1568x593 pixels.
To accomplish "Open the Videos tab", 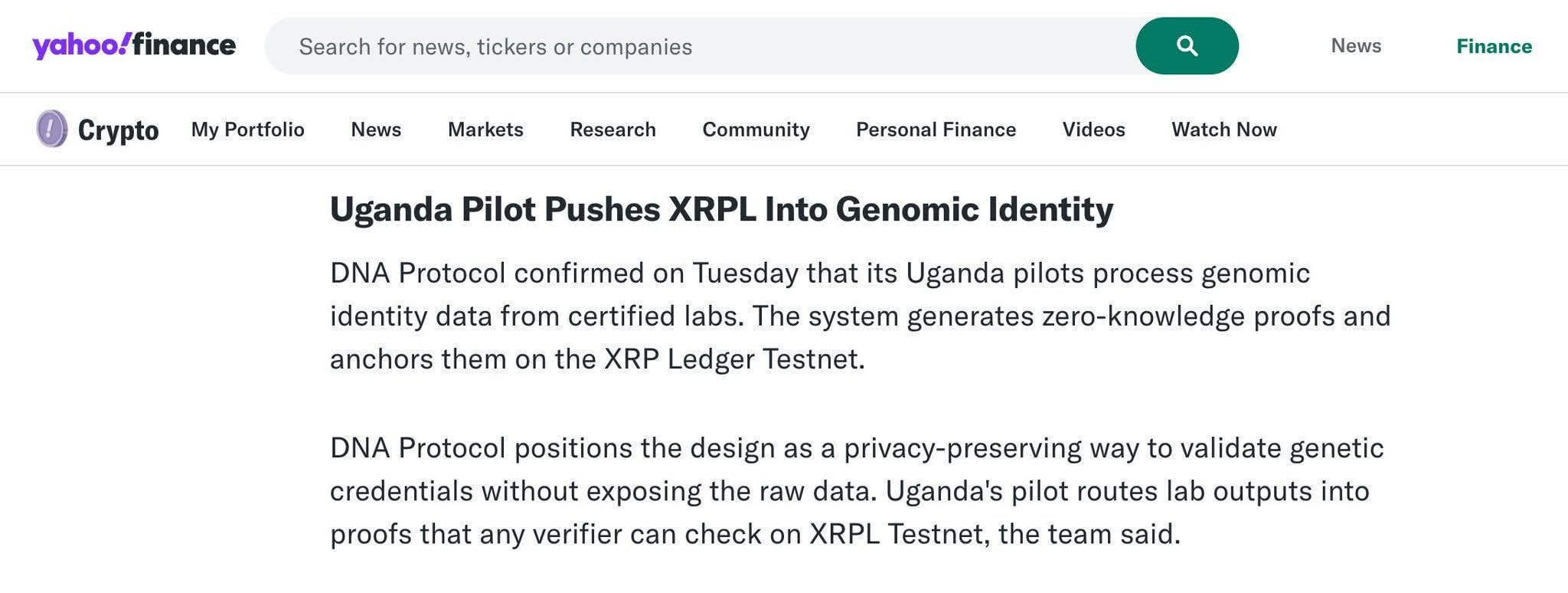I will tap(1093, 129).
